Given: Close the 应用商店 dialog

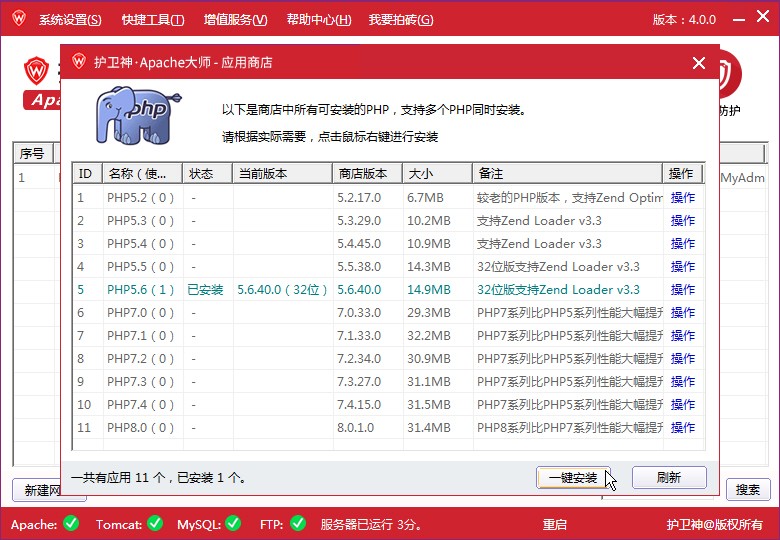Looking at the screenshot, I should click(x=699, y=63).
